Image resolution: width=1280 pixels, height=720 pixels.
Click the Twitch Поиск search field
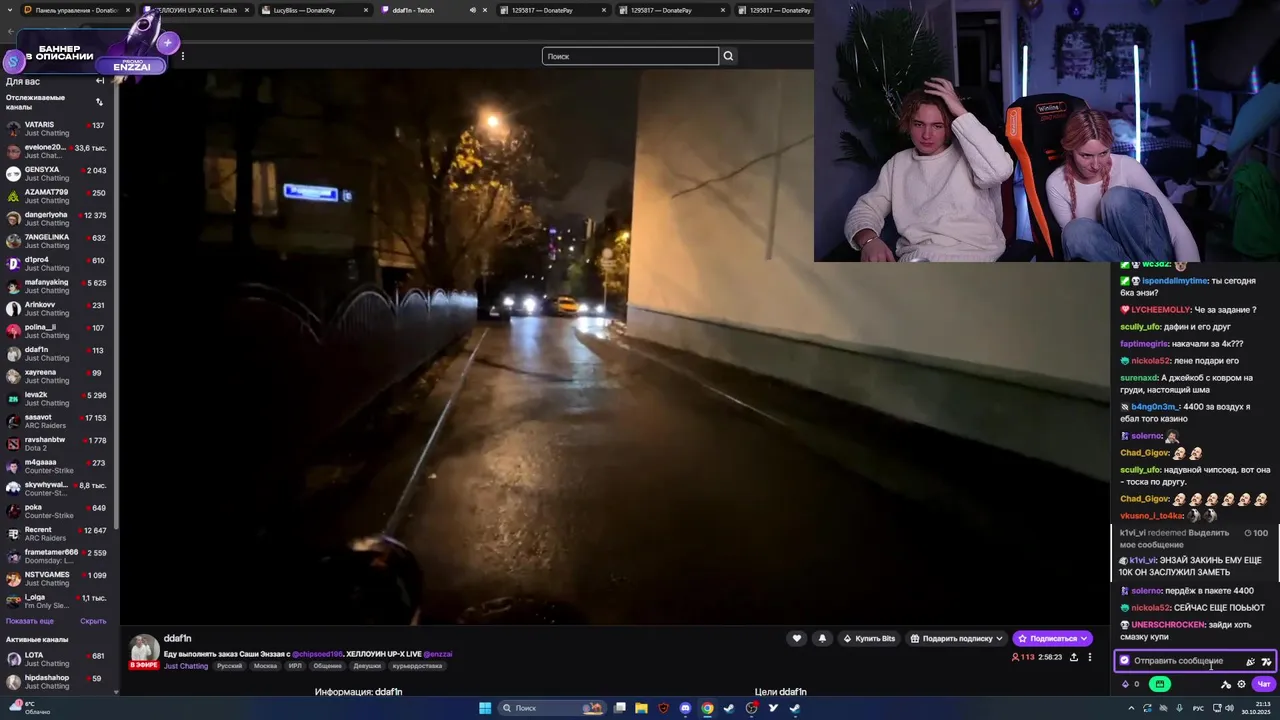pyautogui.click(x=630, y=56)
